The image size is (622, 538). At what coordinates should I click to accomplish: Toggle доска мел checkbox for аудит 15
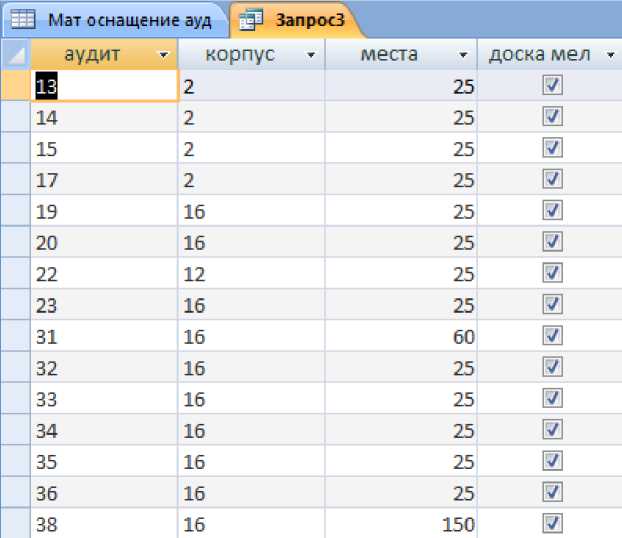pos(553,148)
